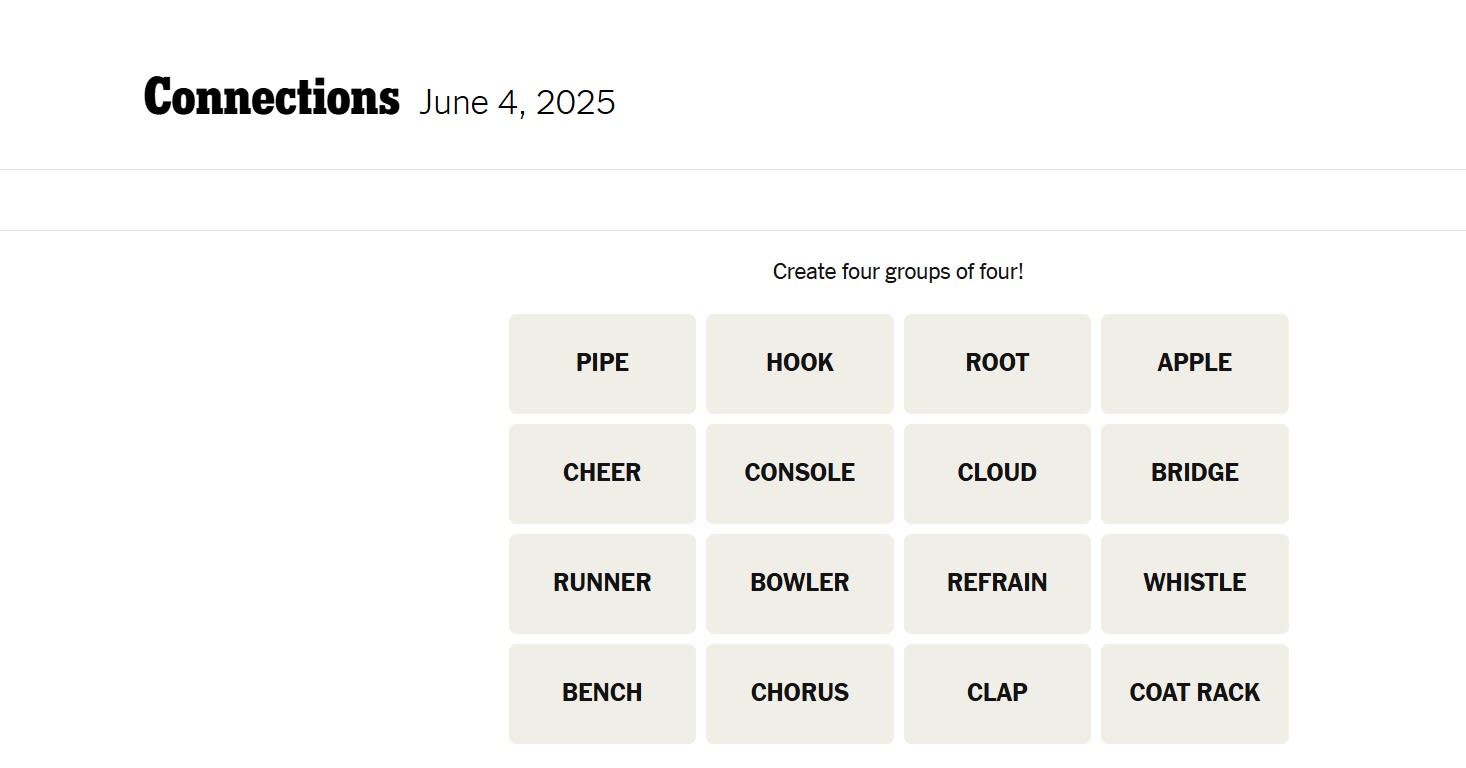Image resolution: width=1466 pixels, height=768 pixels.
Task: Click the CHORUS tile
Action: coord(799,693)
